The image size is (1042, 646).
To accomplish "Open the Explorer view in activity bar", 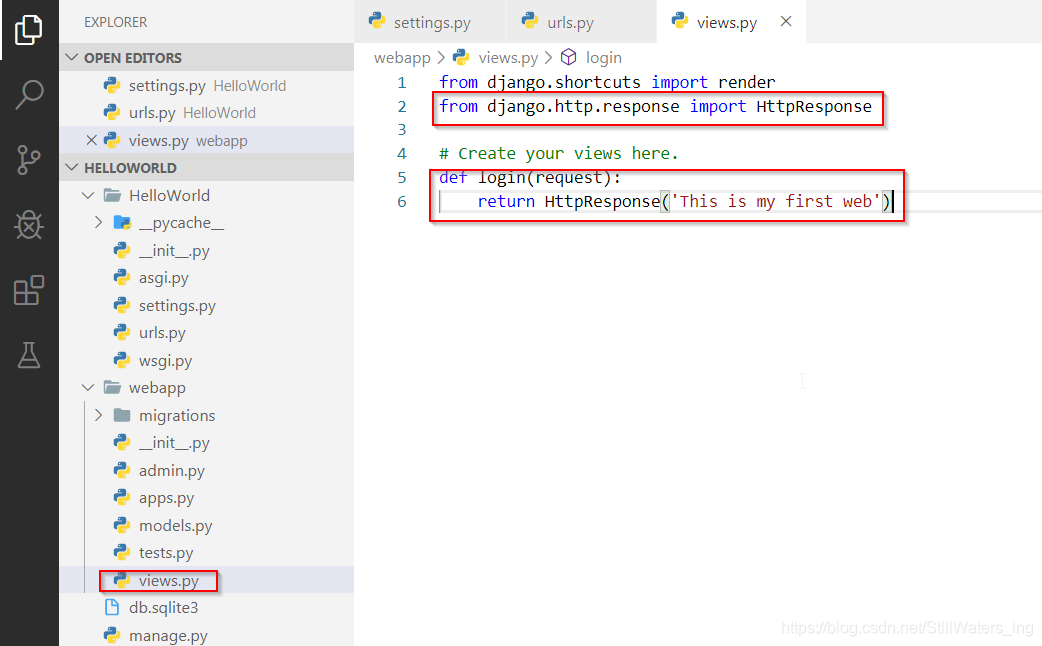I will [x=29, y=29].
